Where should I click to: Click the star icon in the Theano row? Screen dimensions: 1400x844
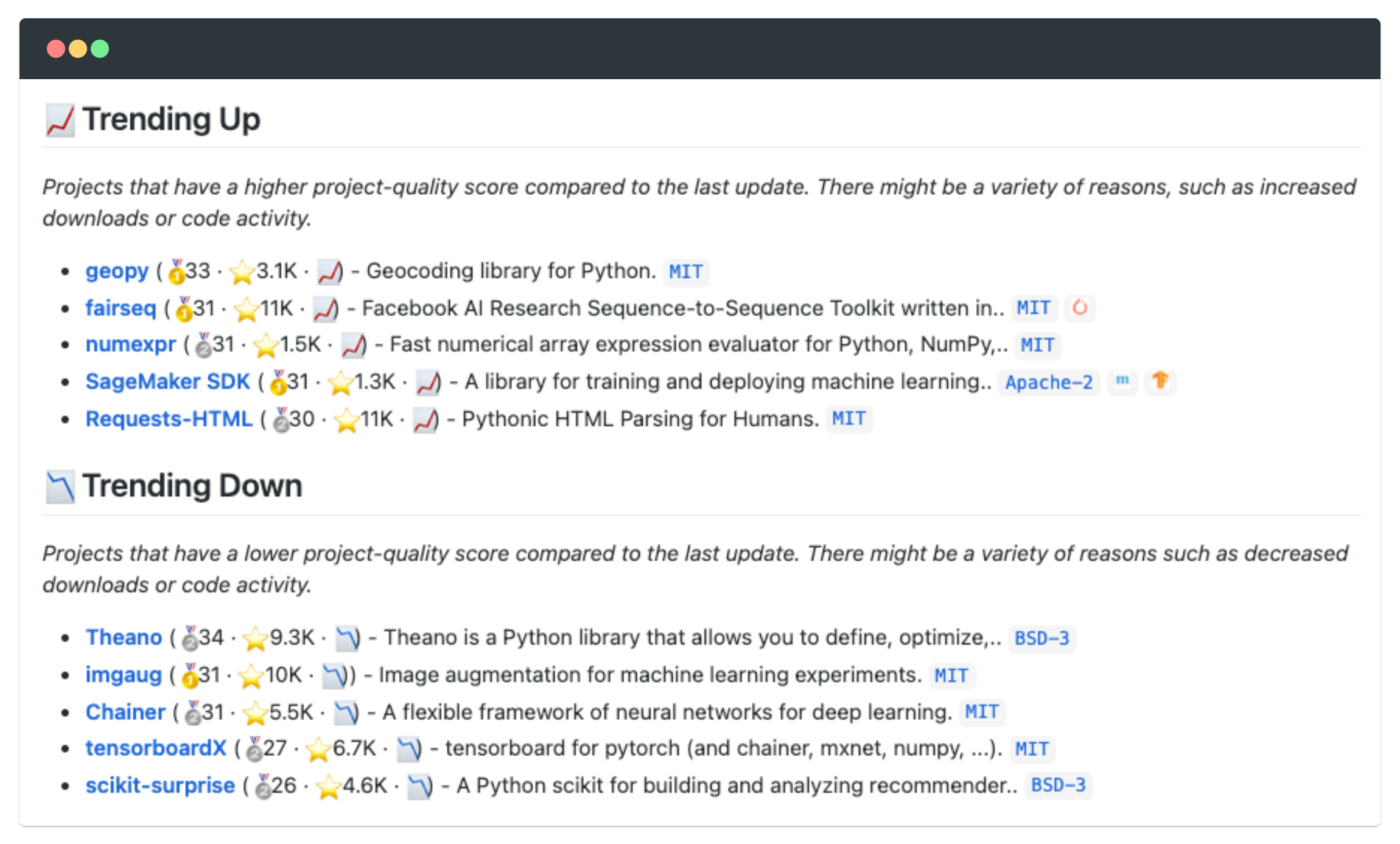point(255,638)
